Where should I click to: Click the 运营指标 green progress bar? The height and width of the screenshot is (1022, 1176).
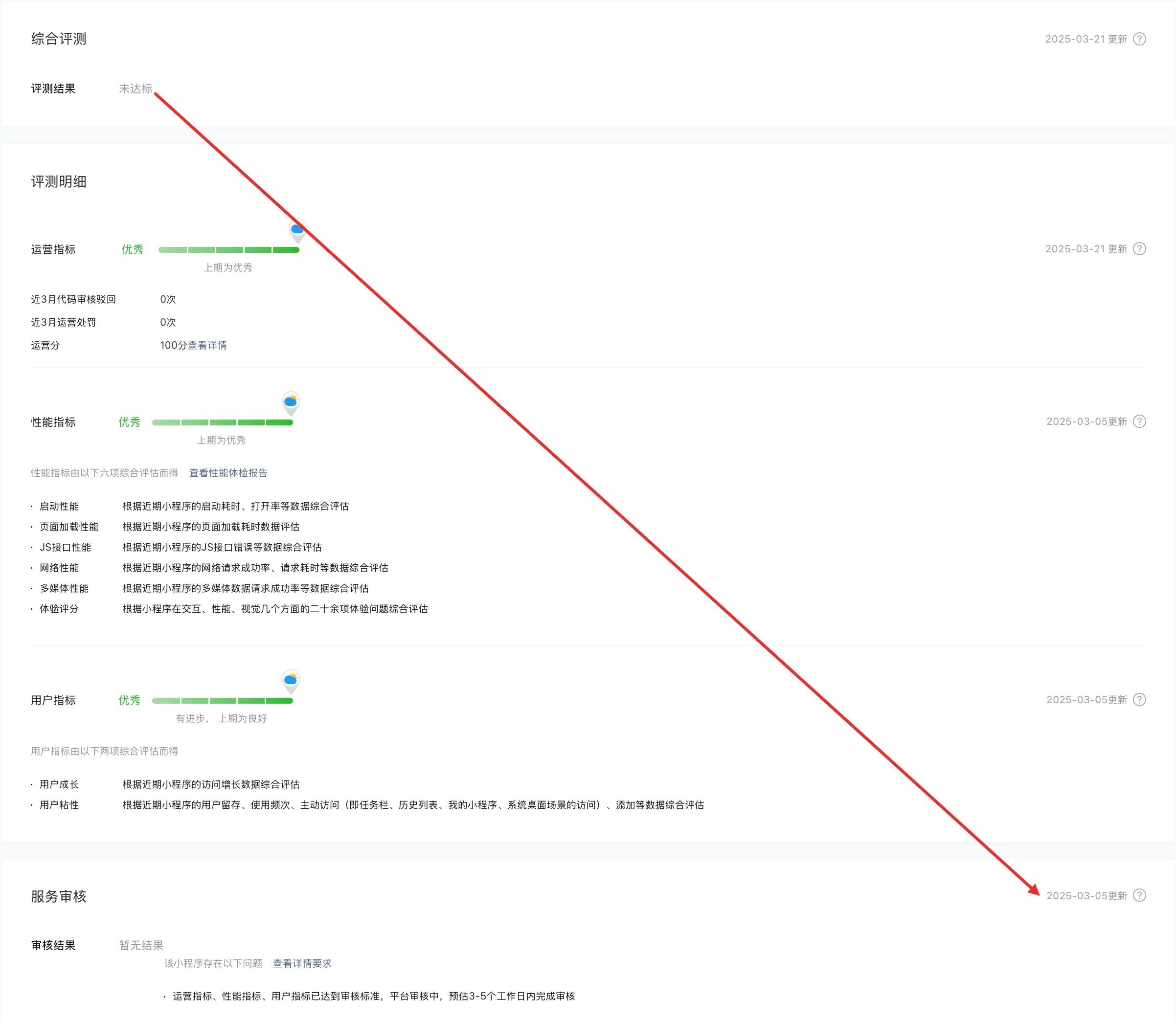pos(229,250)
